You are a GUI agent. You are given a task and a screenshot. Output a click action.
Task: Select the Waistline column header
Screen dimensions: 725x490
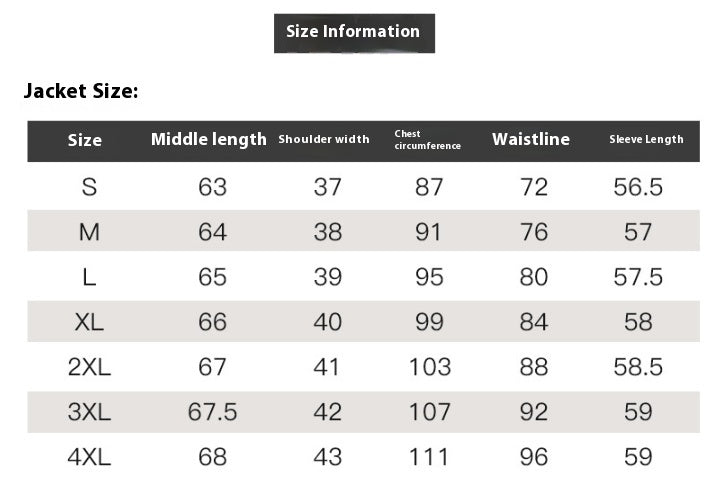[530, 139]
